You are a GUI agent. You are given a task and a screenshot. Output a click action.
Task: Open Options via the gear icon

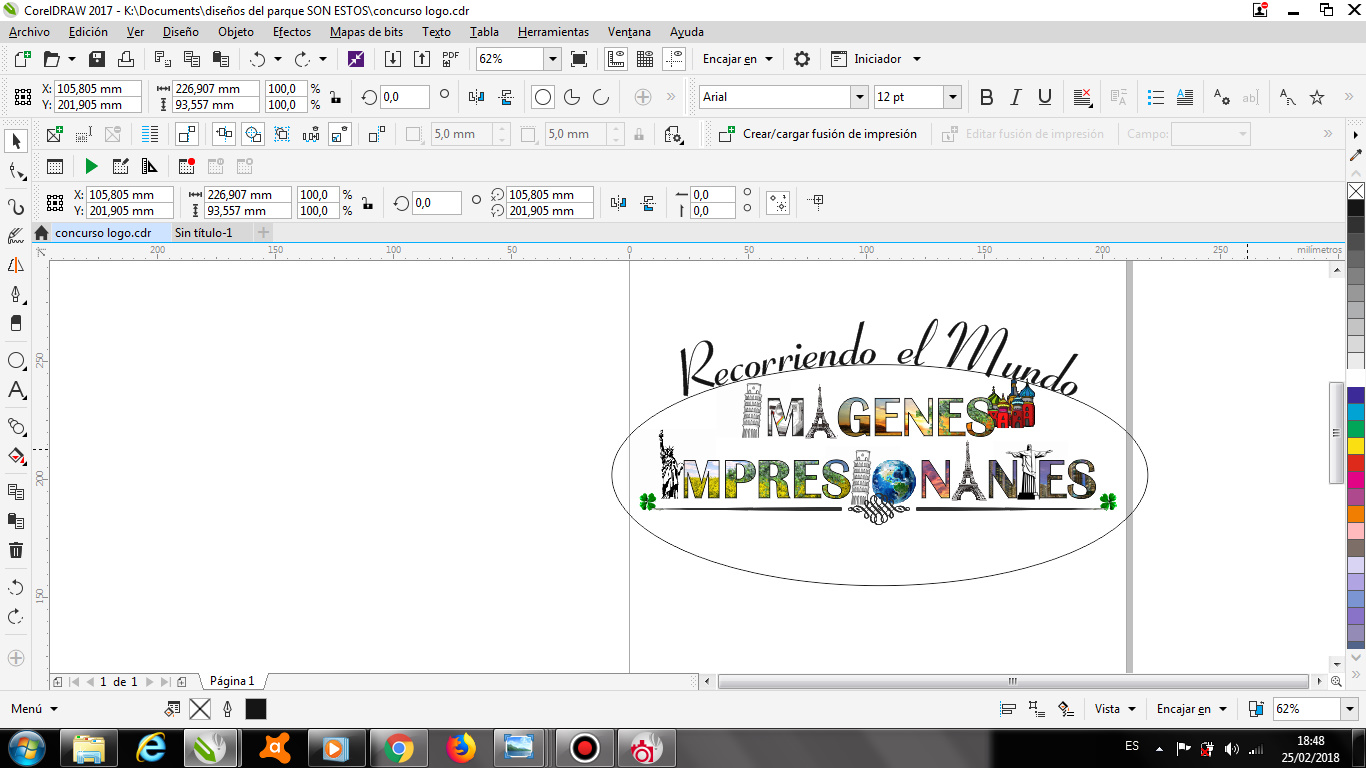[801, 59]
